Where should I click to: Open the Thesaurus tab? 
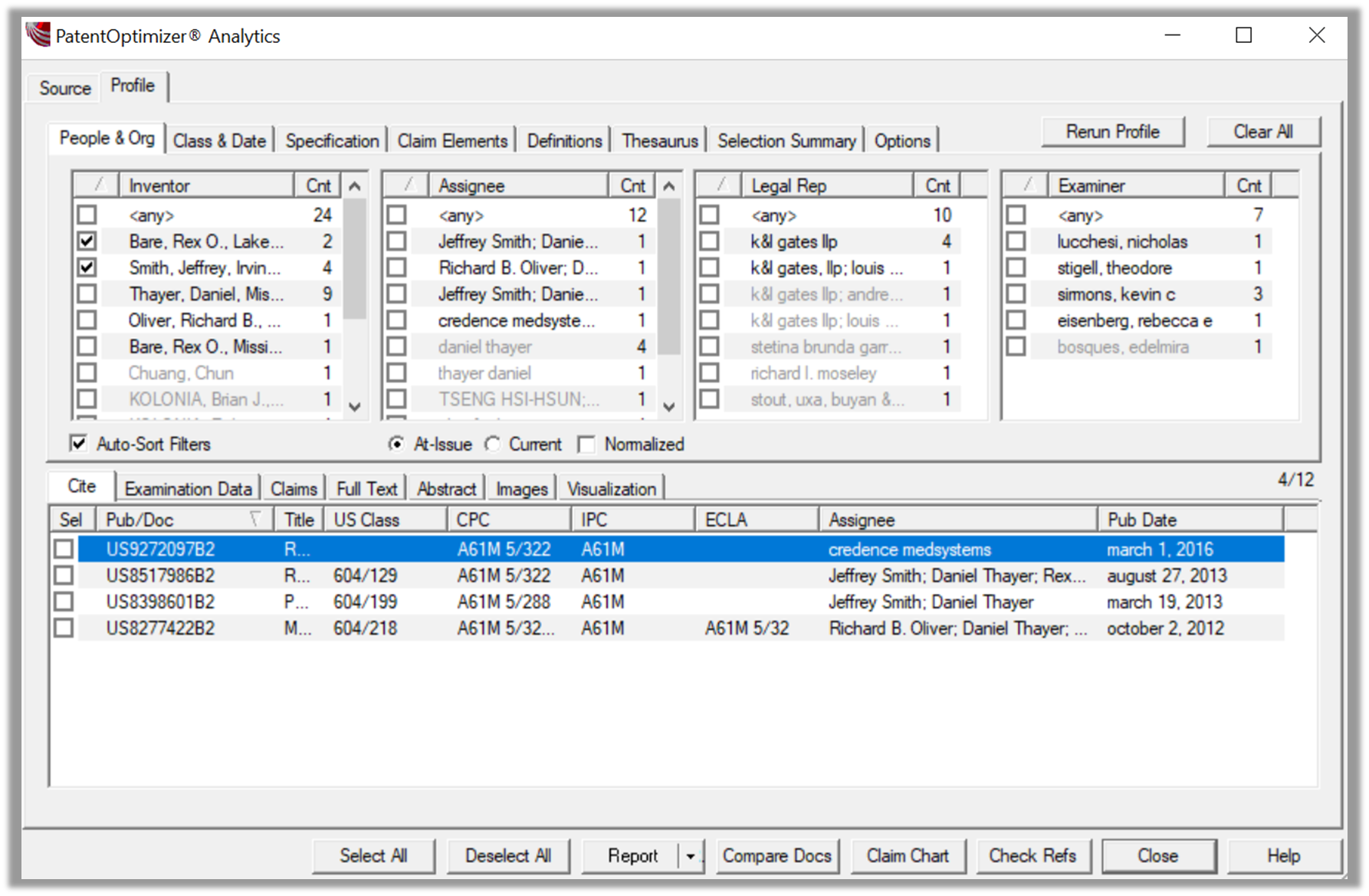pyautogui.click(x=660, y=141)
